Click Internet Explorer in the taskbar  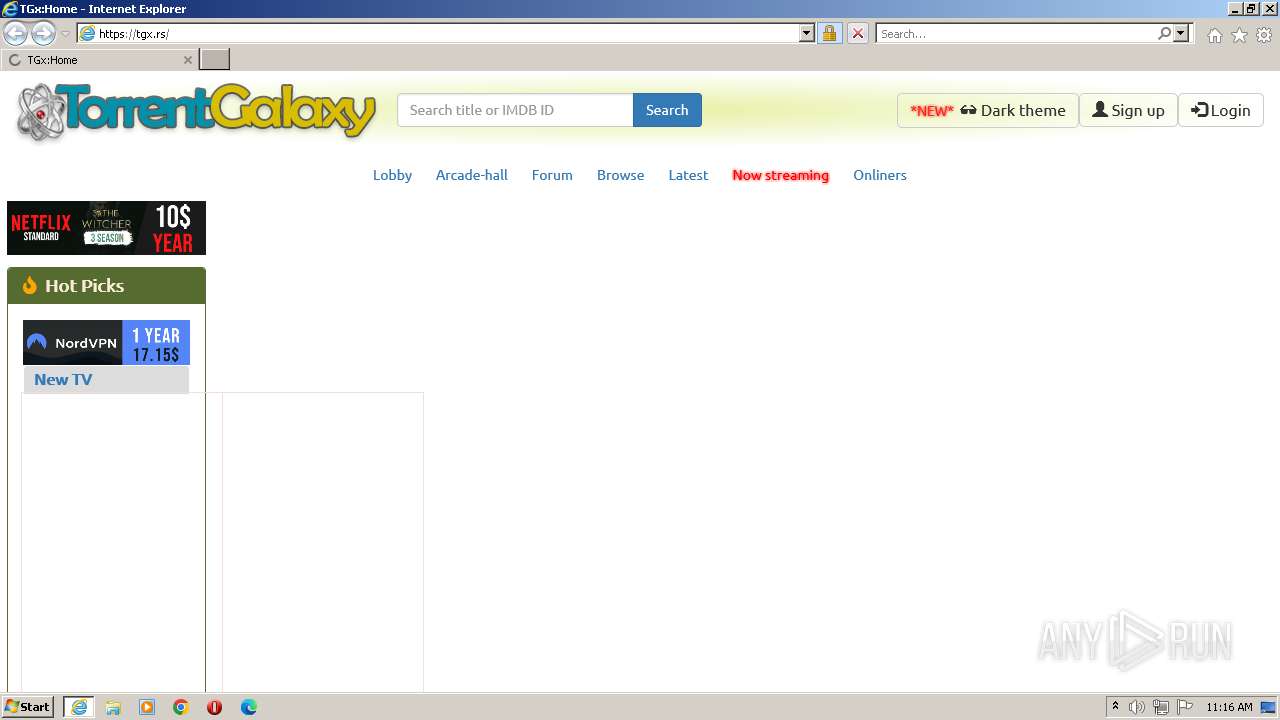pyautogui.click(x=79, y=707)
